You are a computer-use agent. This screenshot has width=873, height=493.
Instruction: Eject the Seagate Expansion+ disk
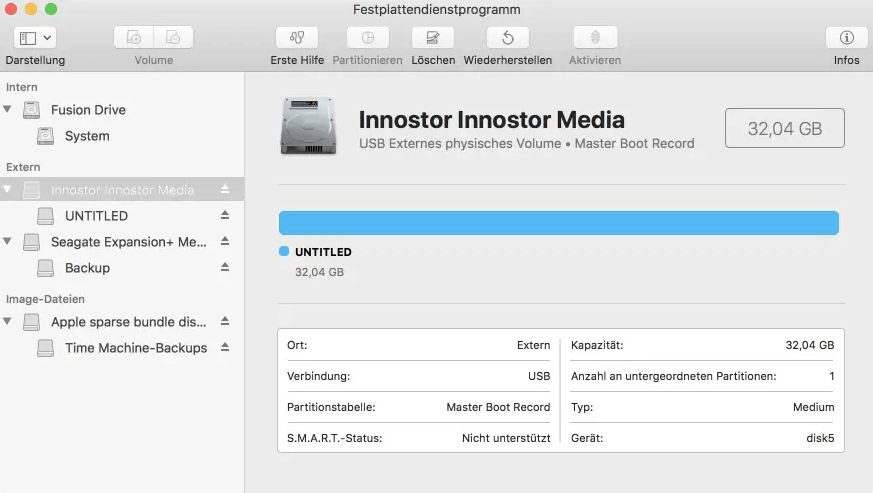225,241
